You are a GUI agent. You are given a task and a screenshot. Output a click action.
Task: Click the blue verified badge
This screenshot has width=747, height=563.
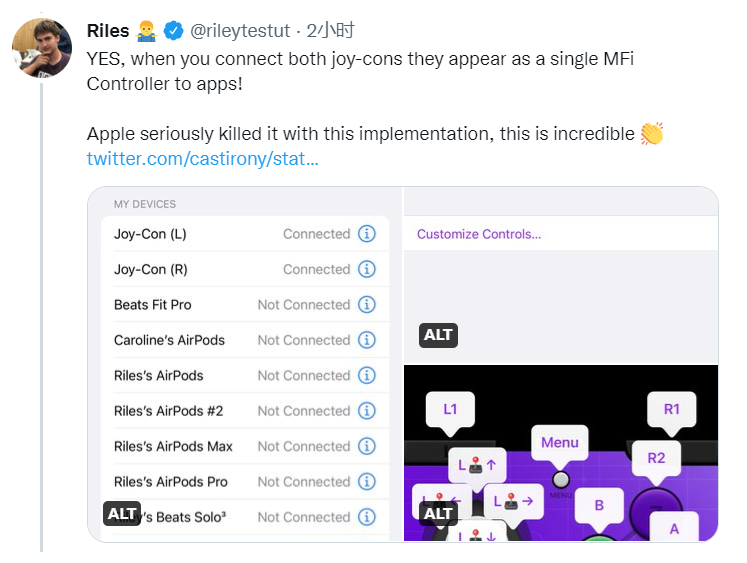click(174, 31)
